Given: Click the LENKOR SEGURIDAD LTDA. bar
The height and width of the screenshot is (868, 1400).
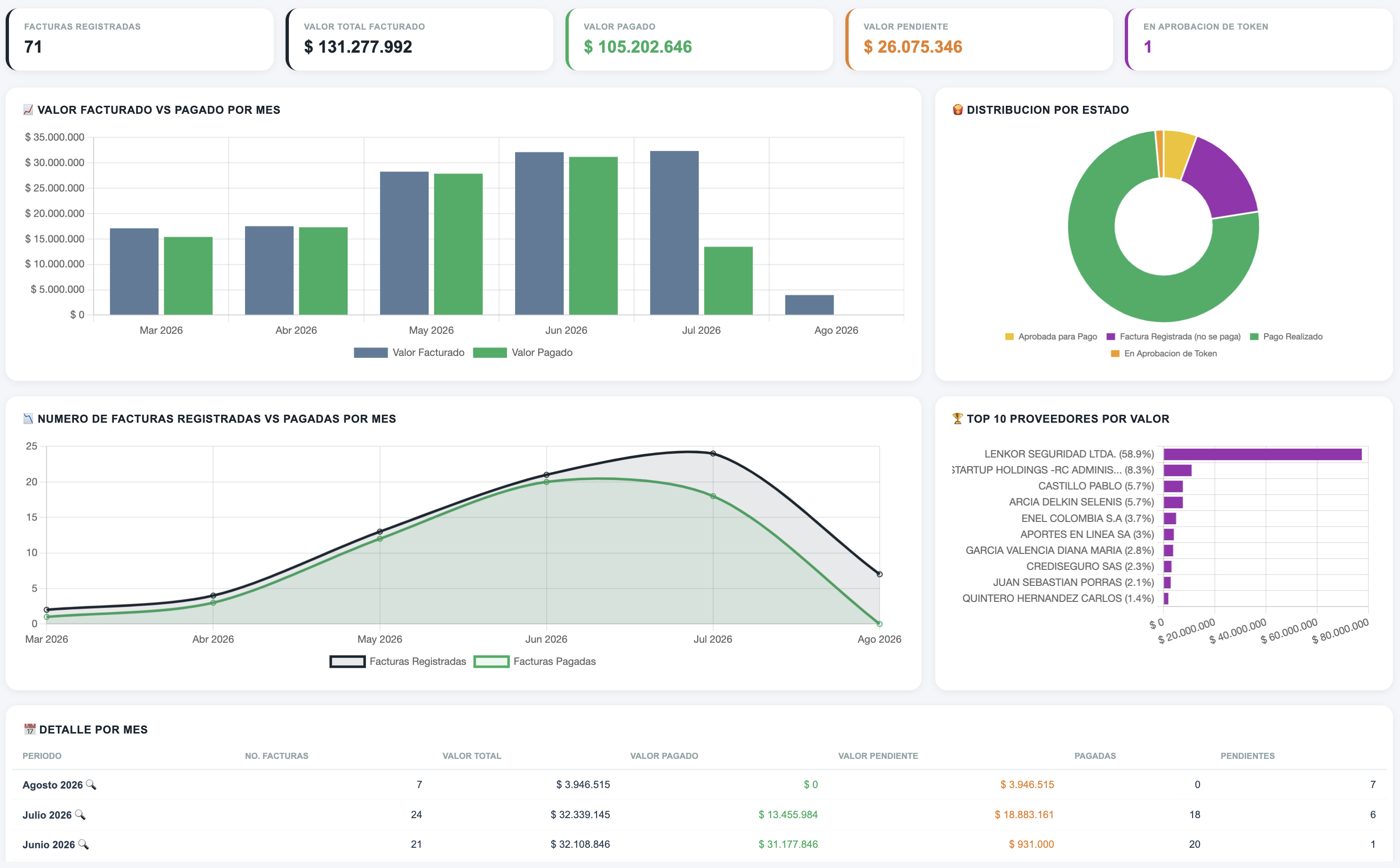Looking at the screenshot, I should pos(1262,454).
